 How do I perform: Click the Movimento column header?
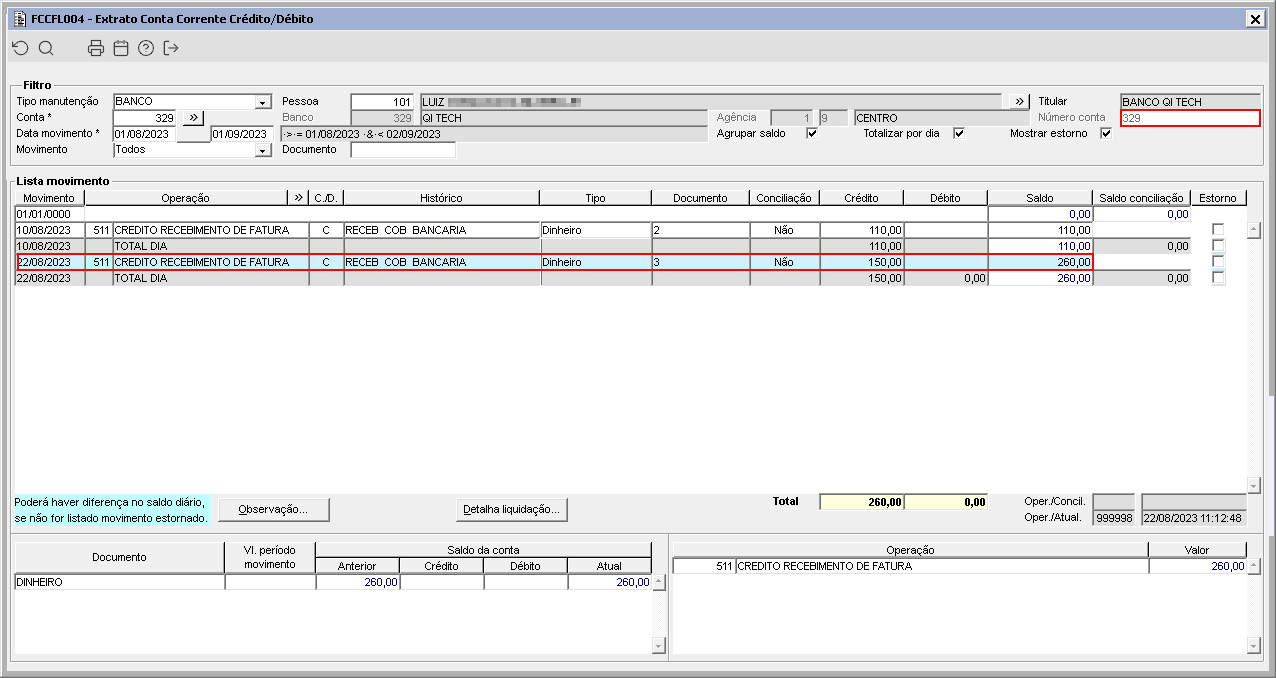click(x=50, y=198)
